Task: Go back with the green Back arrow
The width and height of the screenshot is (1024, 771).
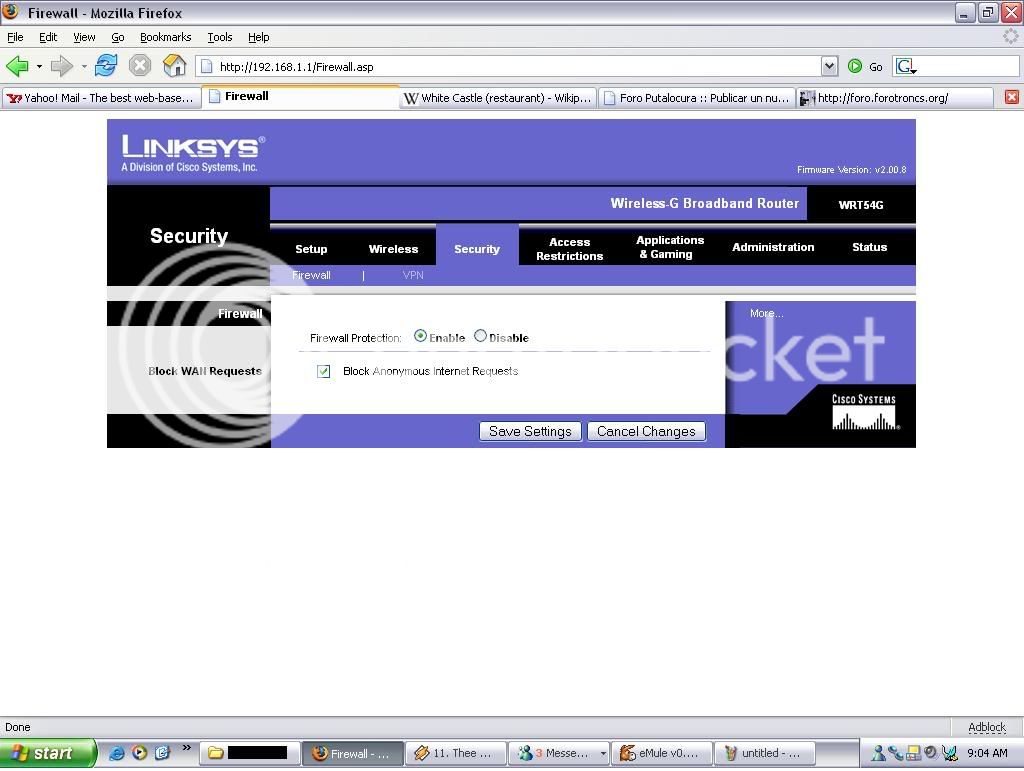Action: (17, 66)
